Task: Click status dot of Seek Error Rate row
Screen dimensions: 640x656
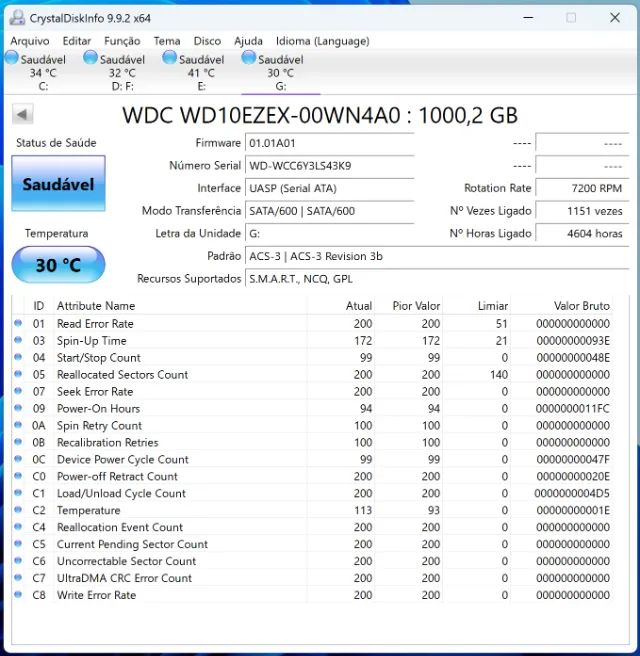Action: point(18,391)
